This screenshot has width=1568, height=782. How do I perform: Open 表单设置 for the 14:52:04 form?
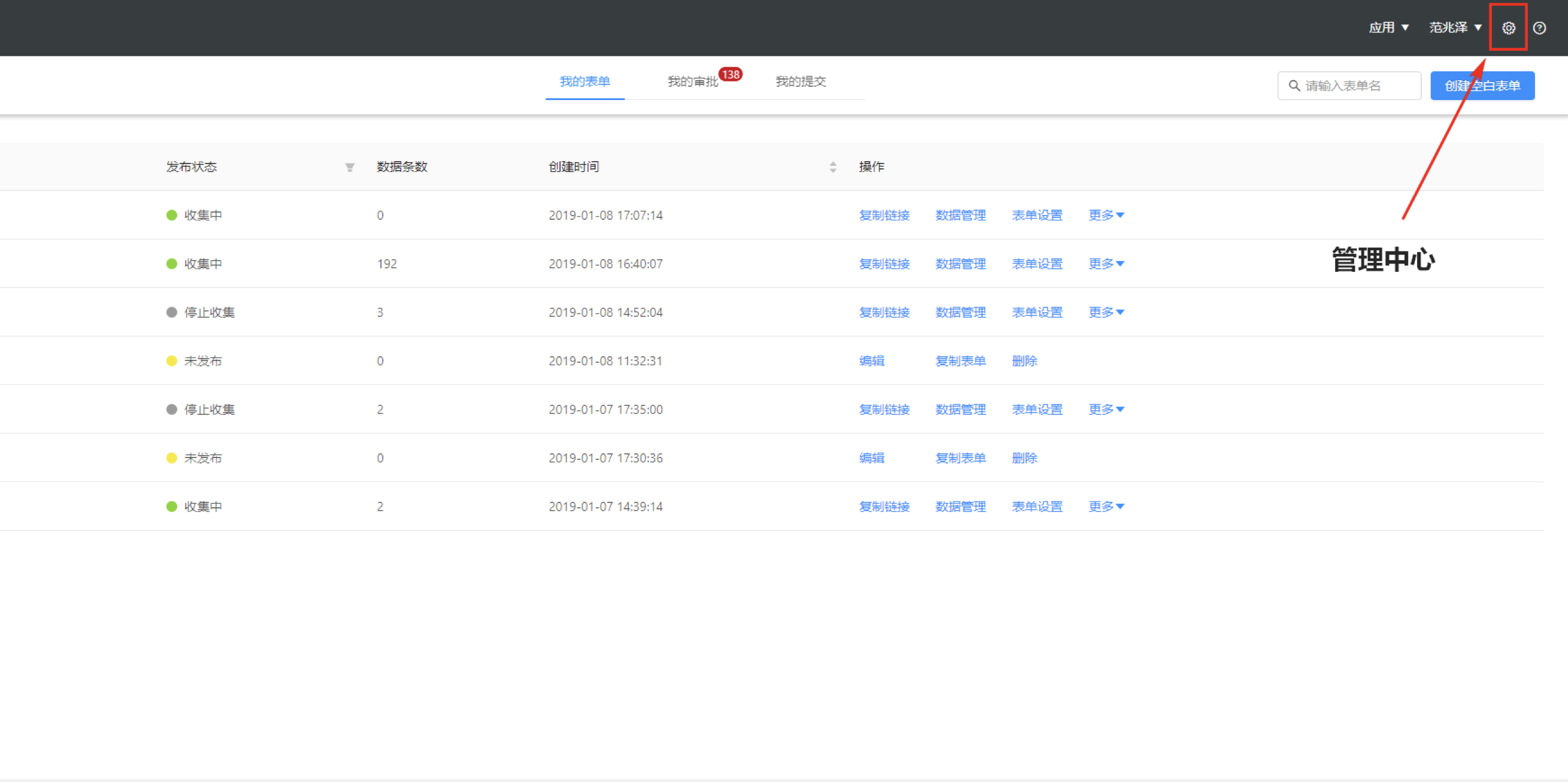1037,312
